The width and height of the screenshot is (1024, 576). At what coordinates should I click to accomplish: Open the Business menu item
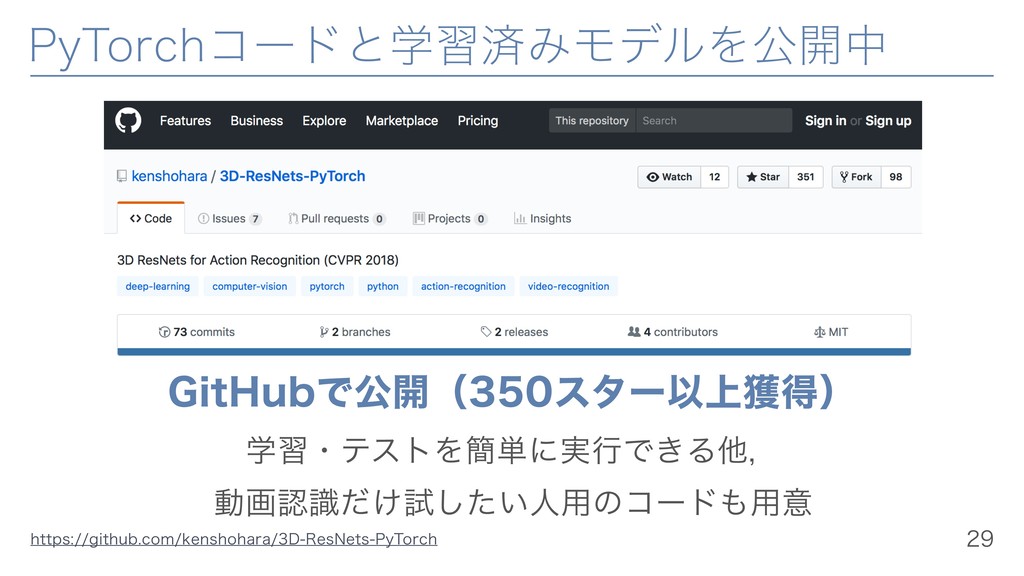pyautogui.click(x=257, y=121)
